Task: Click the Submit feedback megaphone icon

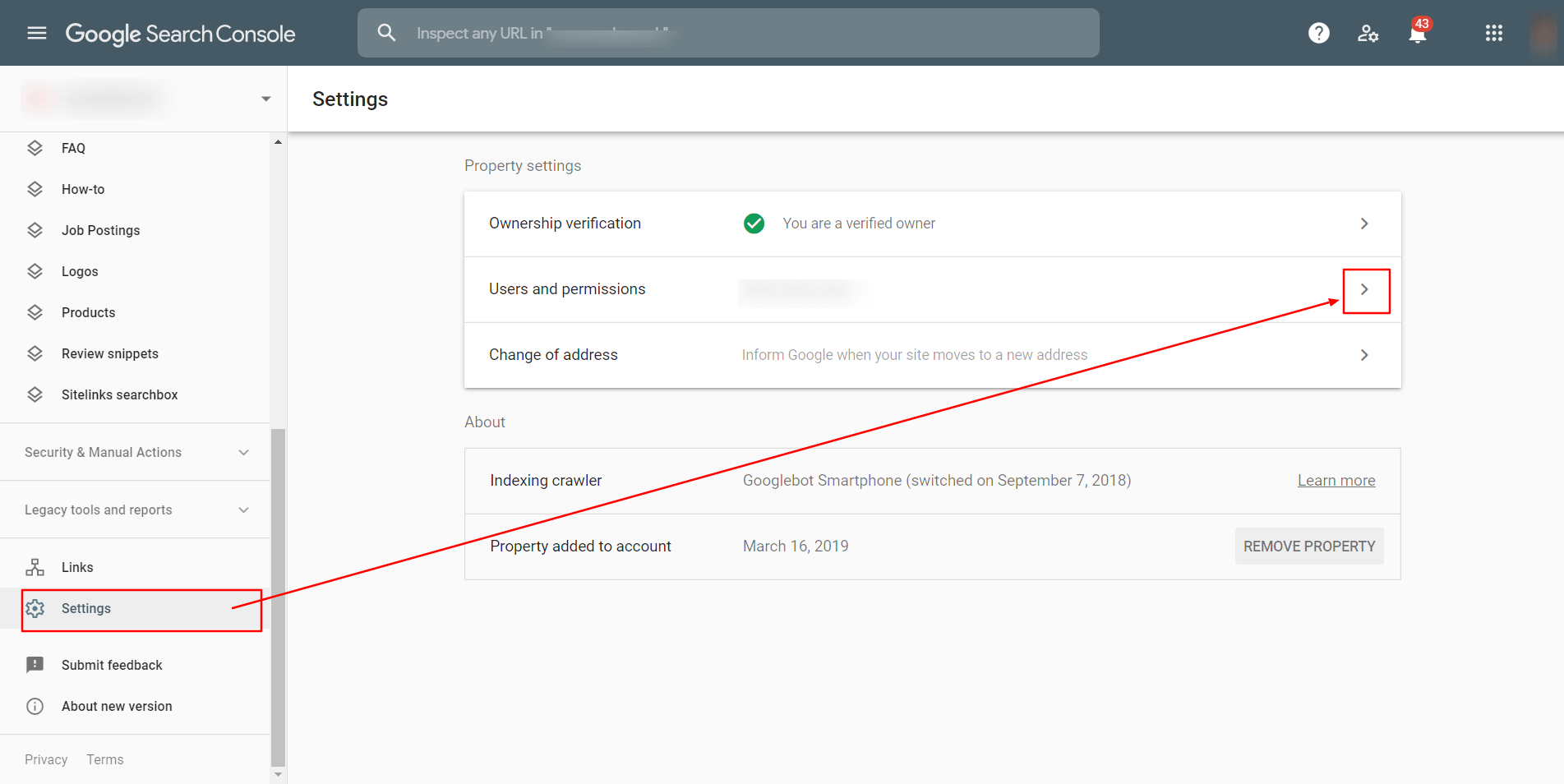Action: [35, 664]
